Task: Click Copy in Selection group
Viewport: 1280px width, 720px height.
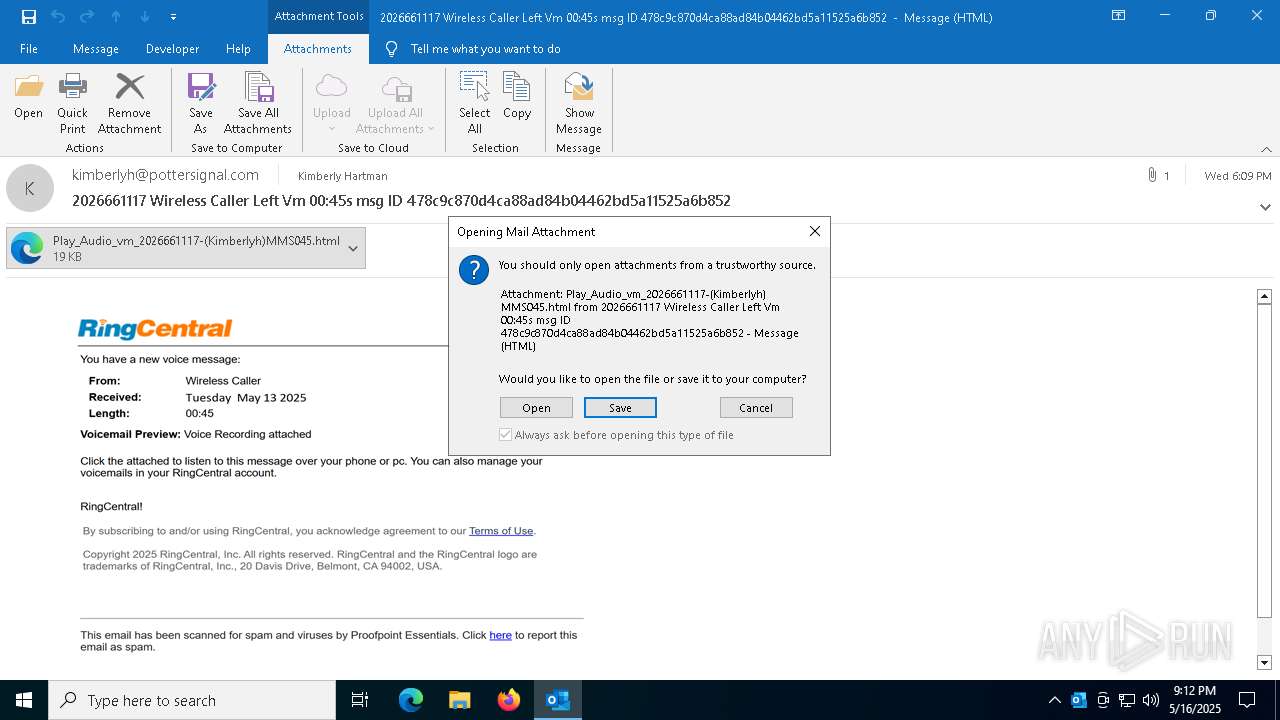Action: click(x=517, y=96)
